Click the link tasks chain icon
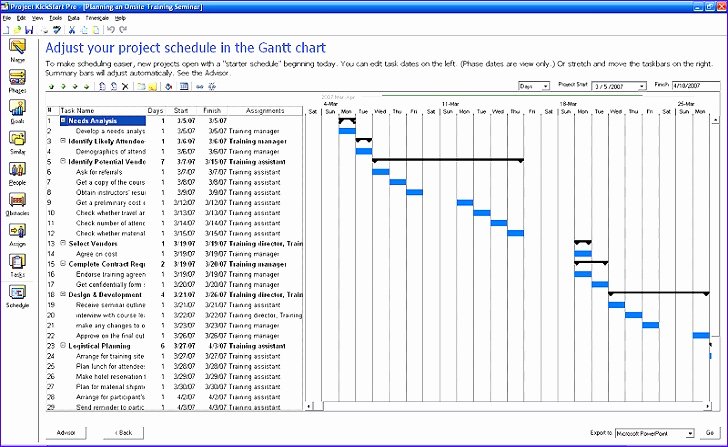The image size is (728, 447). tap(200, 86)
